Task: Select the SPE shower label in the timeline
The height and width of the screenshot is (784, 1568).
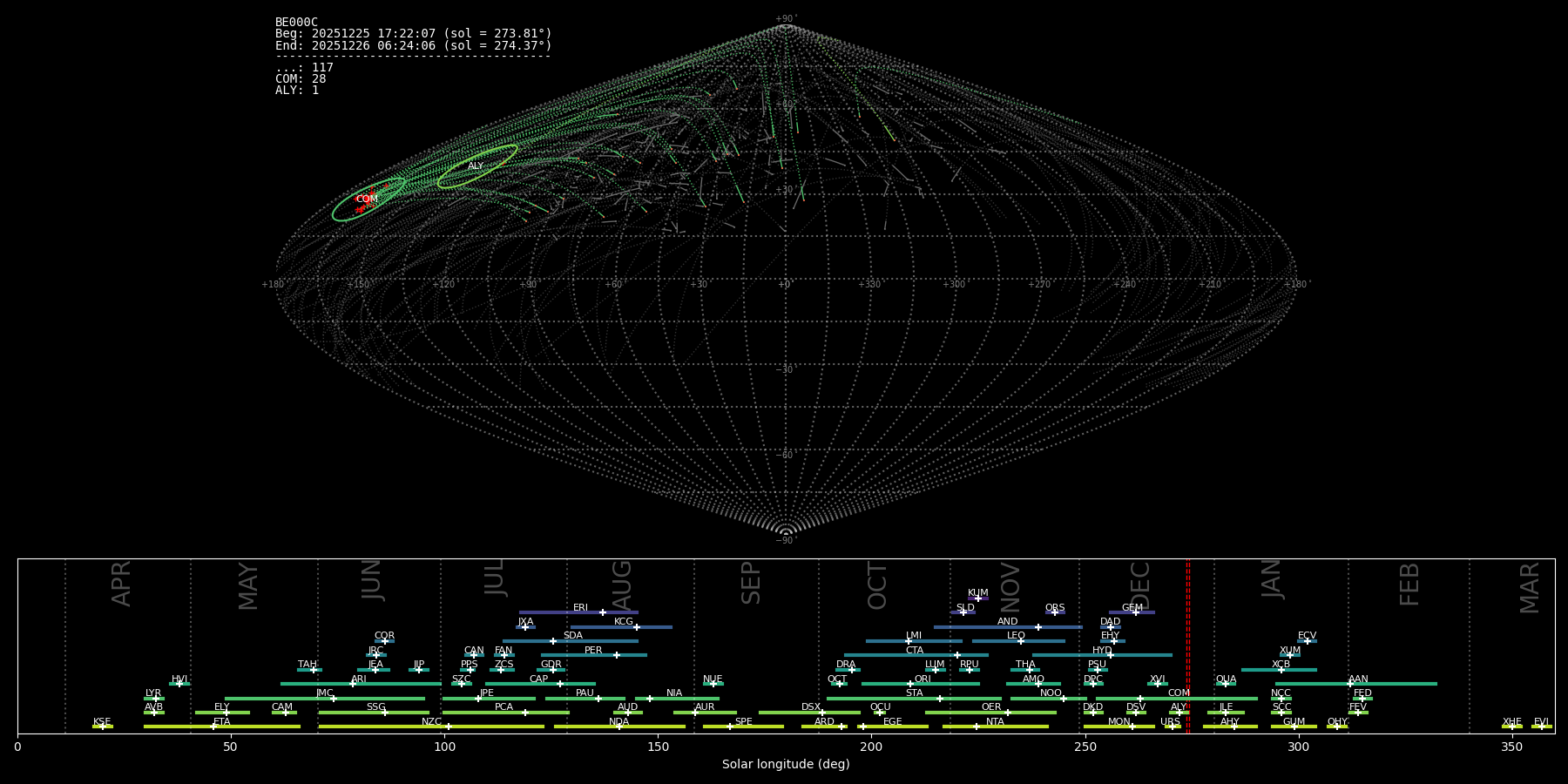Action: click(743, 722)
